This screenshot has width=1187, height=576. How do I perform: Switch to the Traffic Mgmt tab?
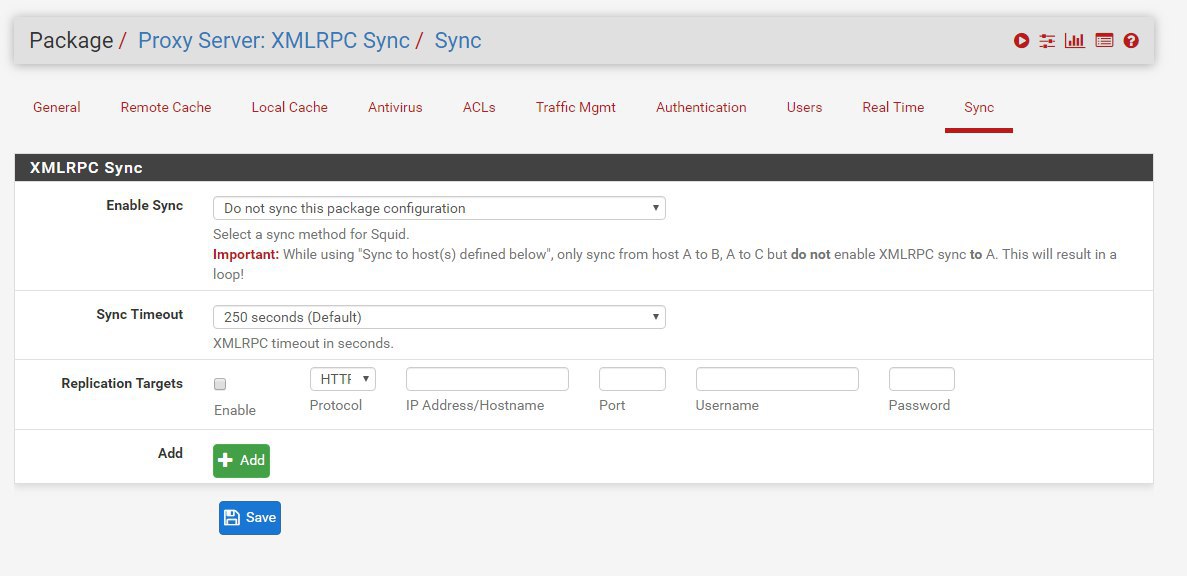tap(576, 107)
